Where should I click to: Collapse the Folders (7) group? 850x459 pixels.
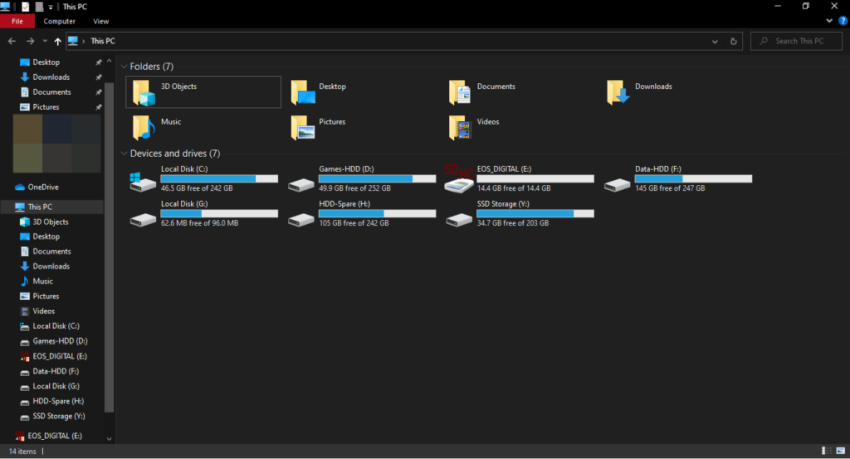coord(124,67)
